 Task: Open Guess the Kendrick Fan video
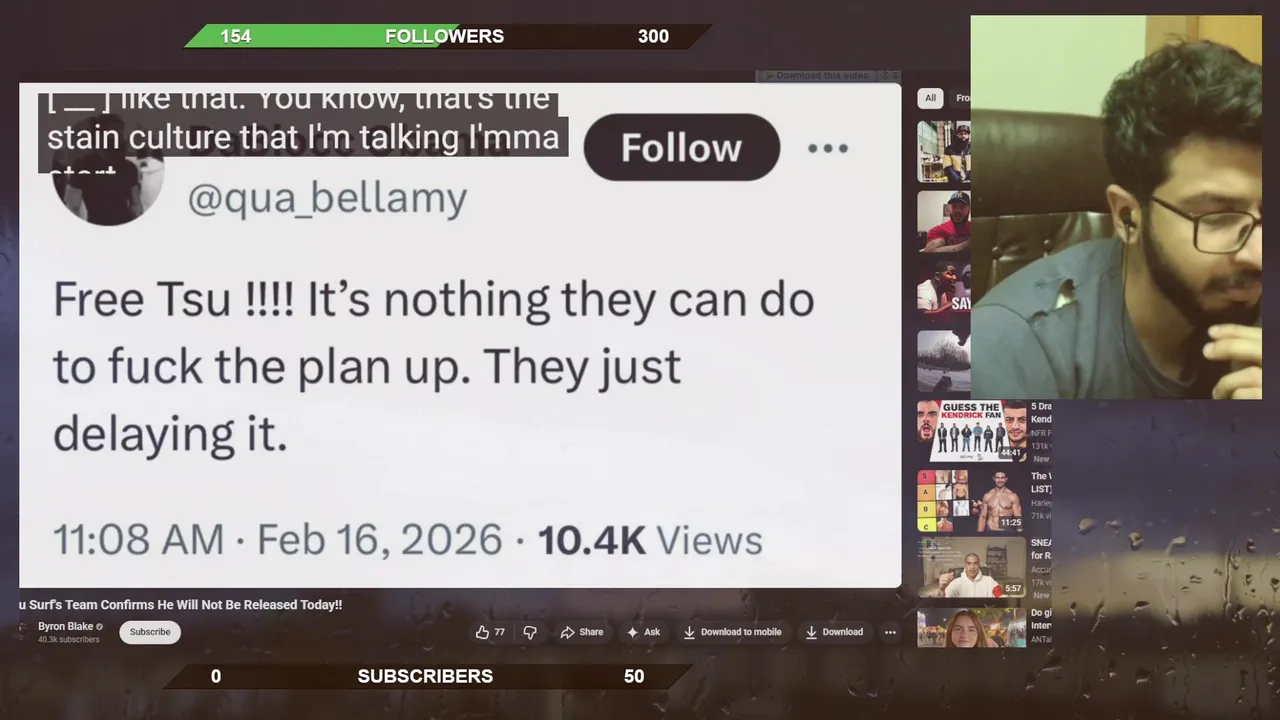point(972,430)
